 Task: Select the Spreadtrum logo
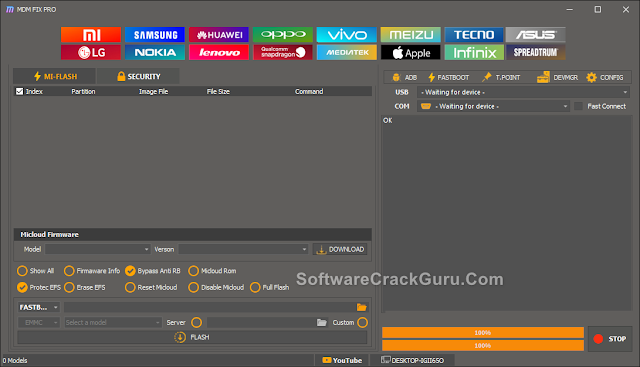pos(536,52)
